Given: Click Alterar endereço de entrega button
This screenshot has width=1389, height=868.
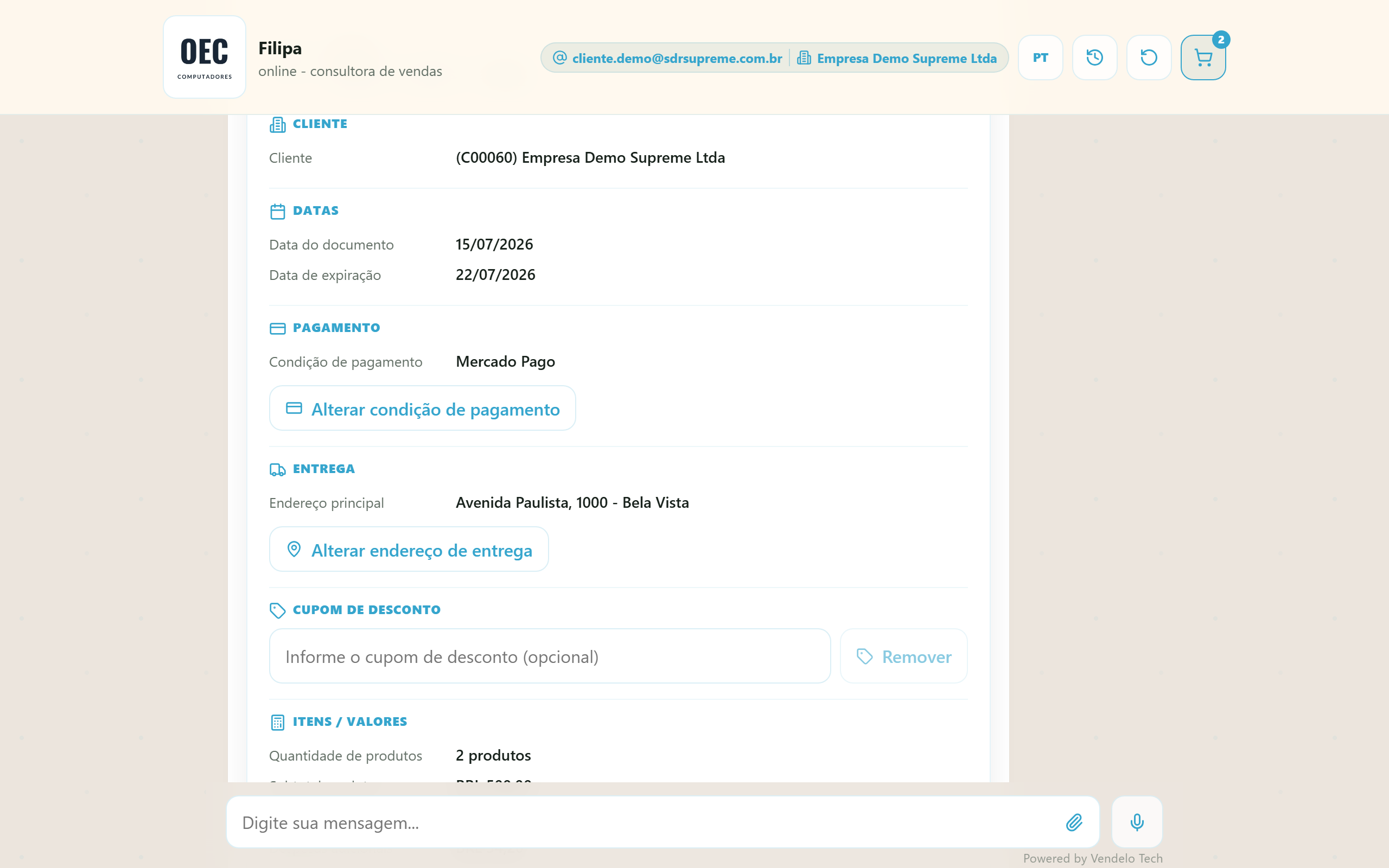Looking at the screenshot, I should coord(409,550).
